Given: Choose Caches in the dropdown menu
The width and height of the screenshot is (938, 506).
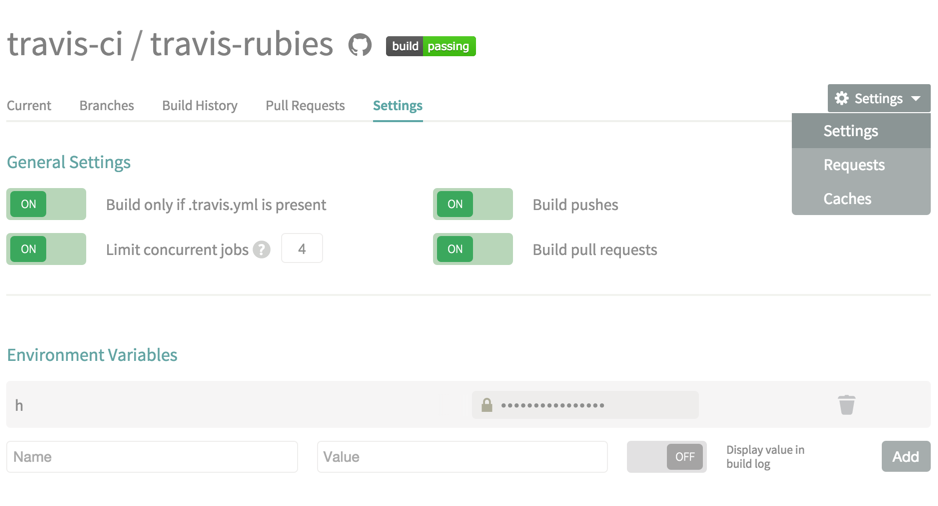Looking at the screenshot, I should click(861, 199).
